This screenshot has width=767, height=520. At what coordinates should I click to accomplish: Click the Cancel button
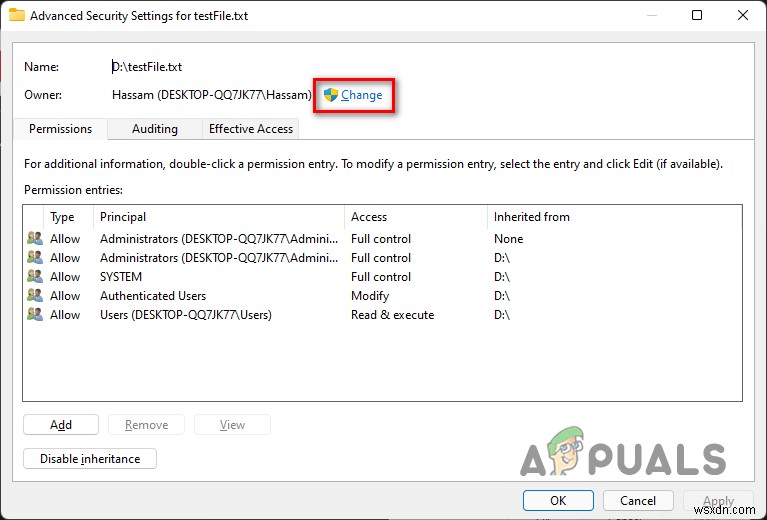pyautogui.click(x=638, y=500)
